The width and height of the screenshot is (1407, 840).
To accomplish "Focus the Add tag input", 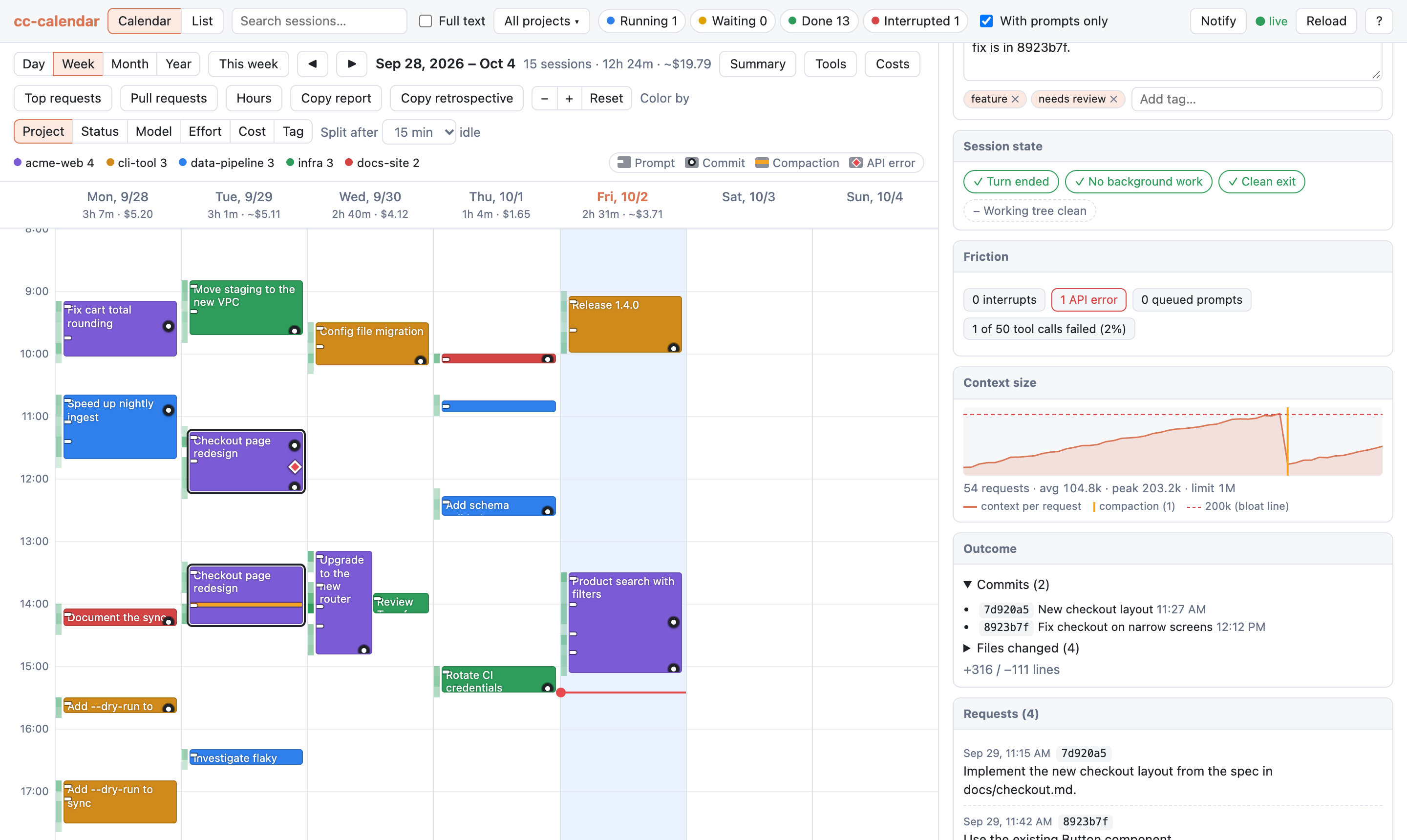I will click(1257, 99).
